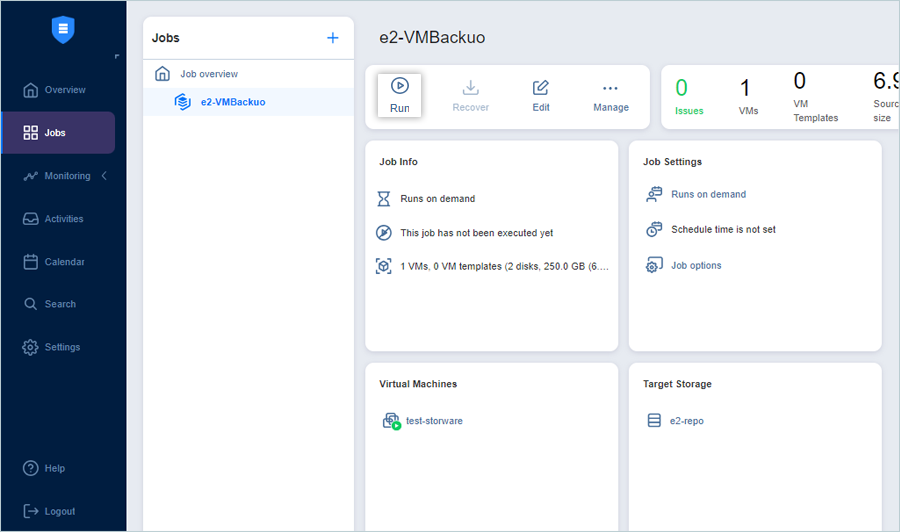
Task: Click the hourglass icon in Job Info
Action: coord(383,199)
